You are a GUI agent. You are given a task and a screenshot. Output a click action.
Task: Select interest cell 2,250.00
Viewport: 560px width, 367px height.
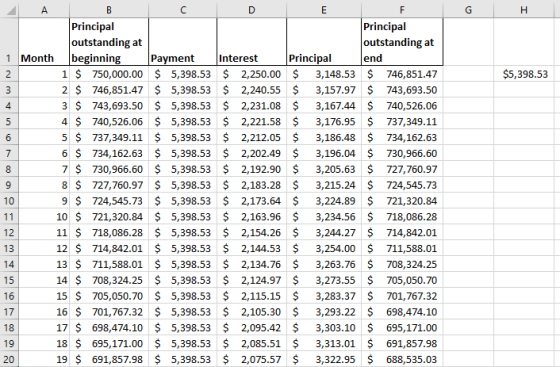point(251,74)
